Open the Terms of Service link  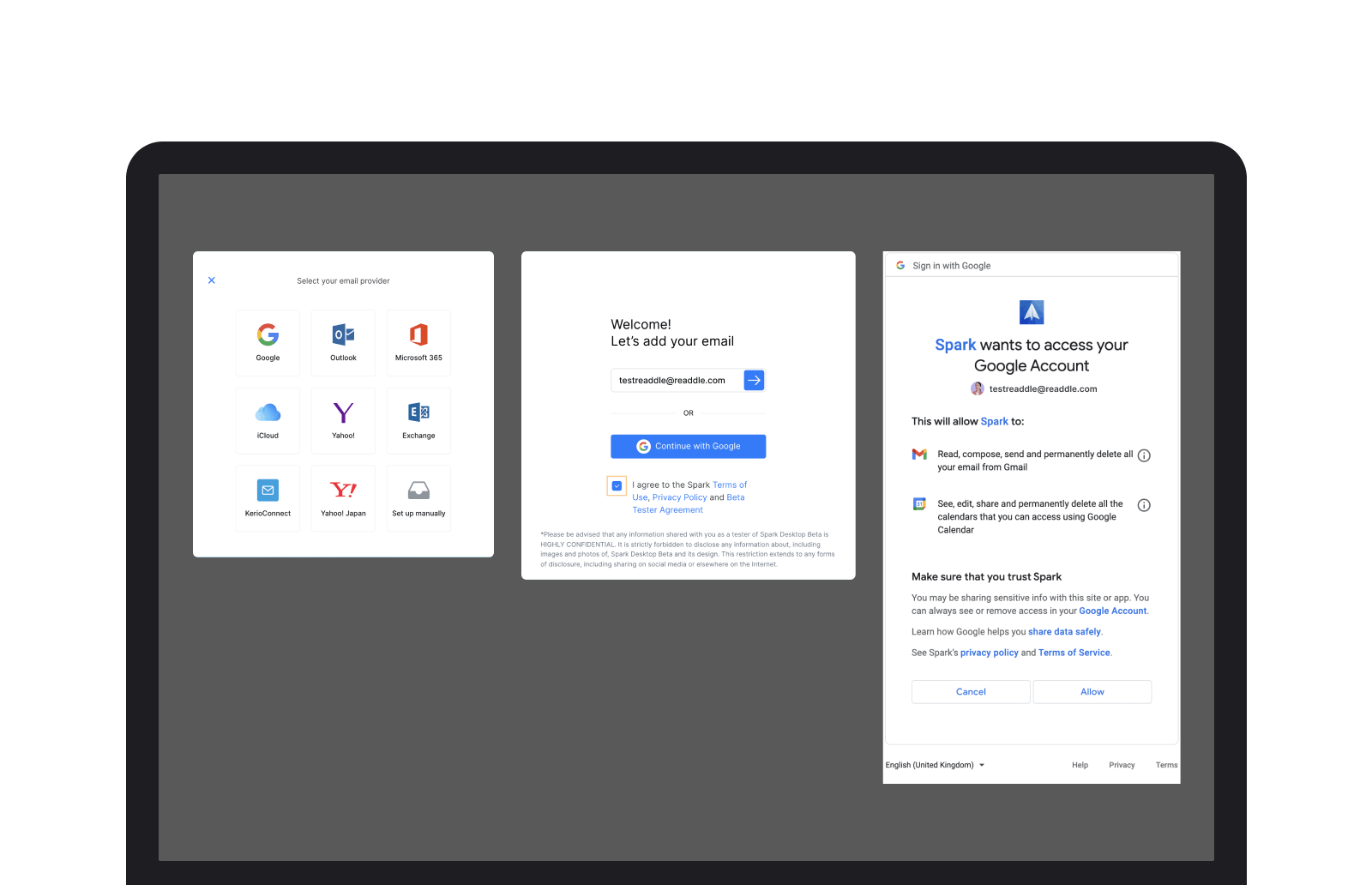click(x=1074, y=653)
